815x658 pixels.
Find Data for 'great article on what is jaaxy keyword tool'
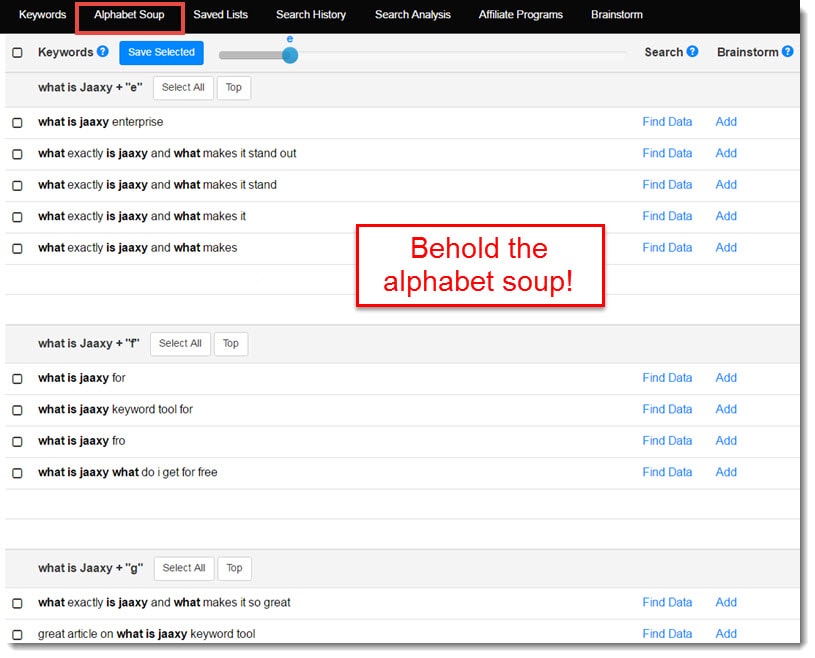click(667, 634)
